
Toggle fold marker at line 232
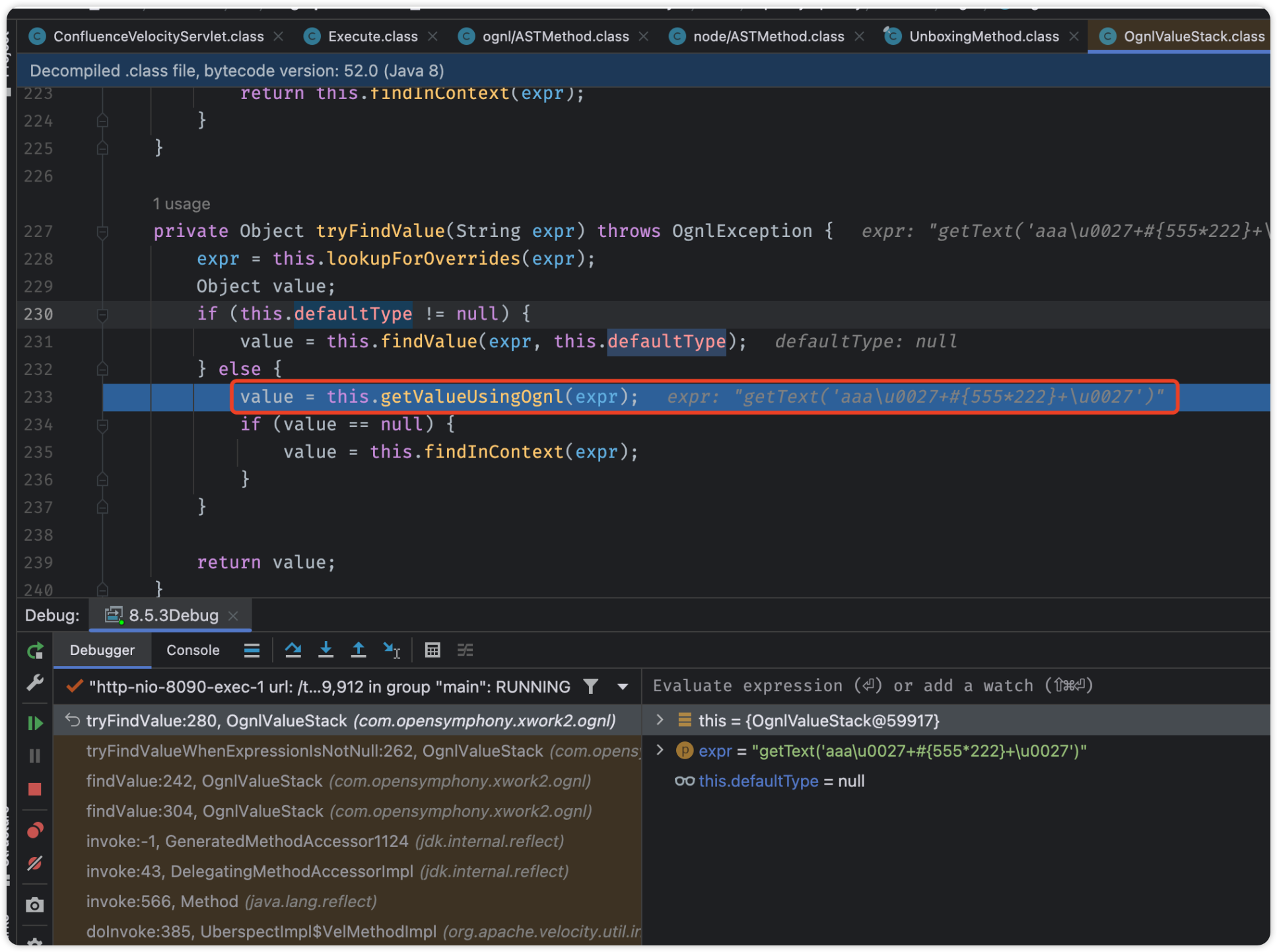(x=102, y=369)
